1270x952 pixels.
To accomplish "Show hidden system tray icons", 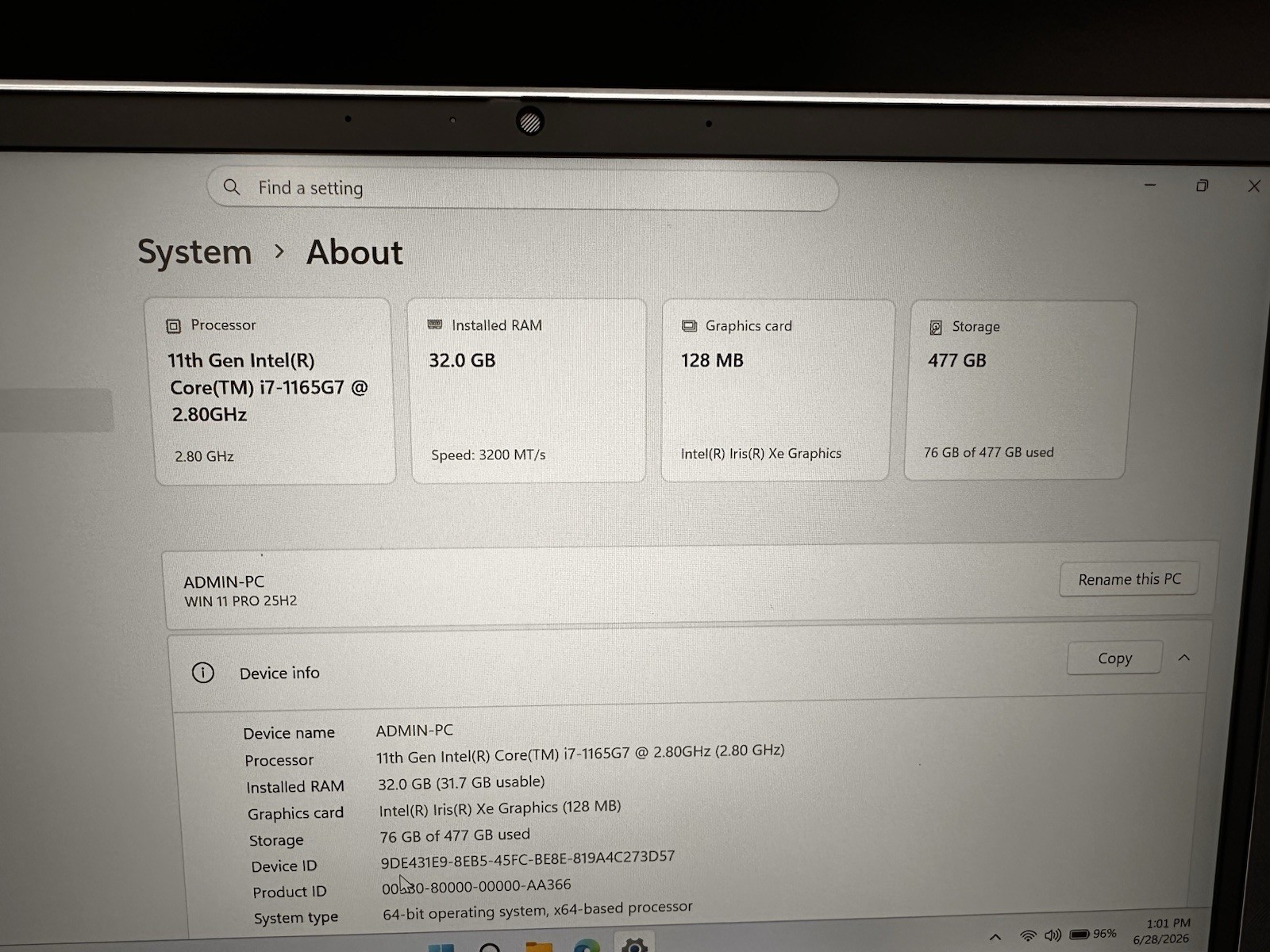I will 995,937.
